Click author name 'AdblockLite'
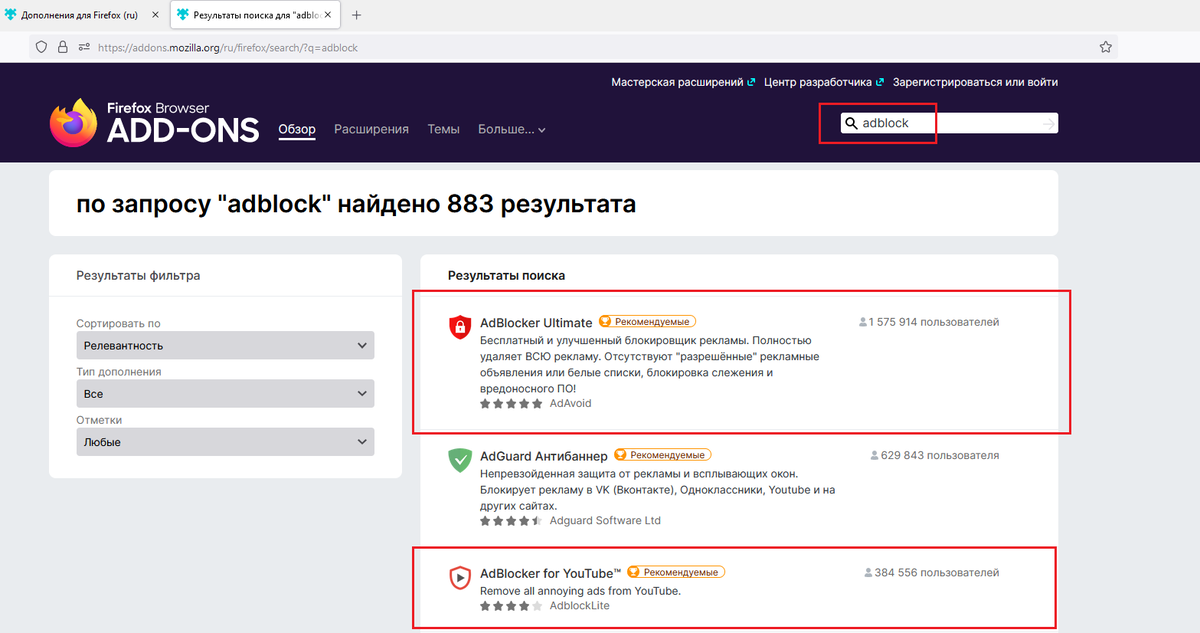Viewport: 1200px width, 633px height. coord(579,606)
